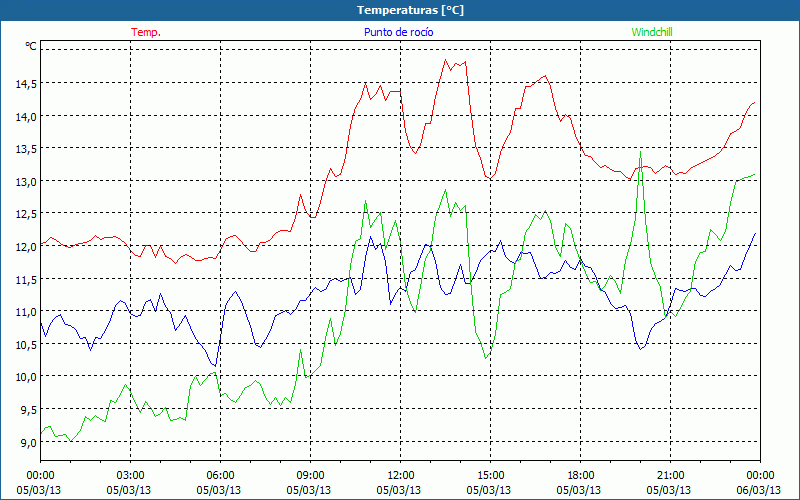Click the 10,0 y-axis value
Viewport: 800px width, 500px height.
pos(26,378)
